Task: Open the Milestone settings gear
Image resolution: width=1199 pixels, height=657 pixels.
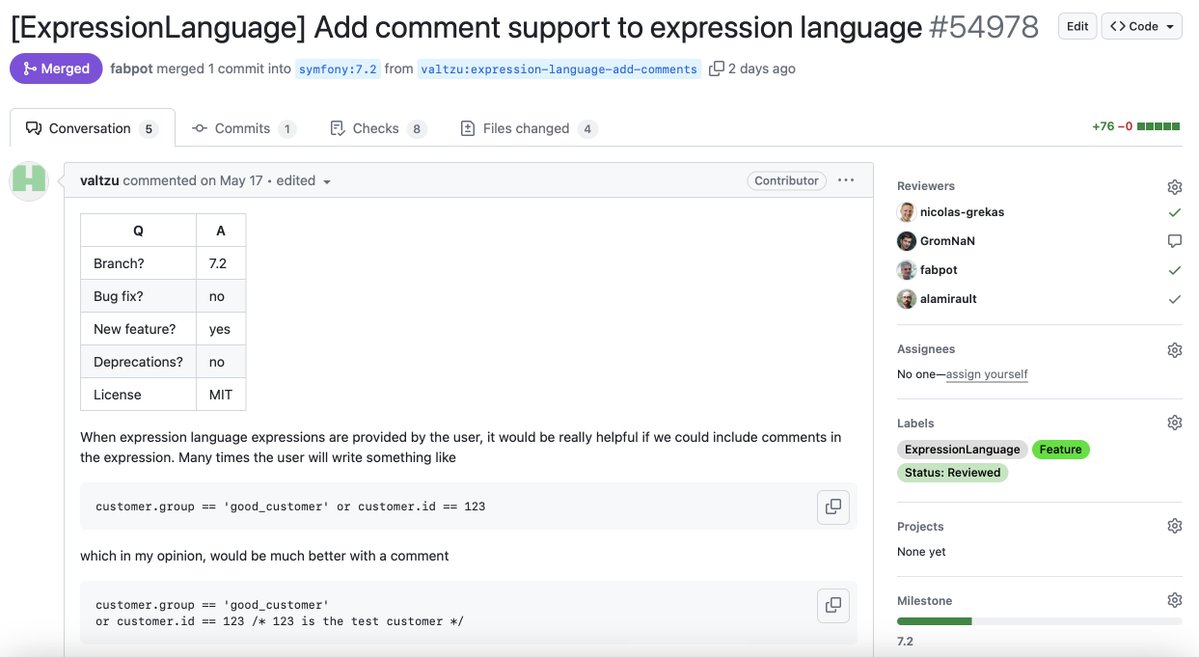Action: (x=1175, y=600)
